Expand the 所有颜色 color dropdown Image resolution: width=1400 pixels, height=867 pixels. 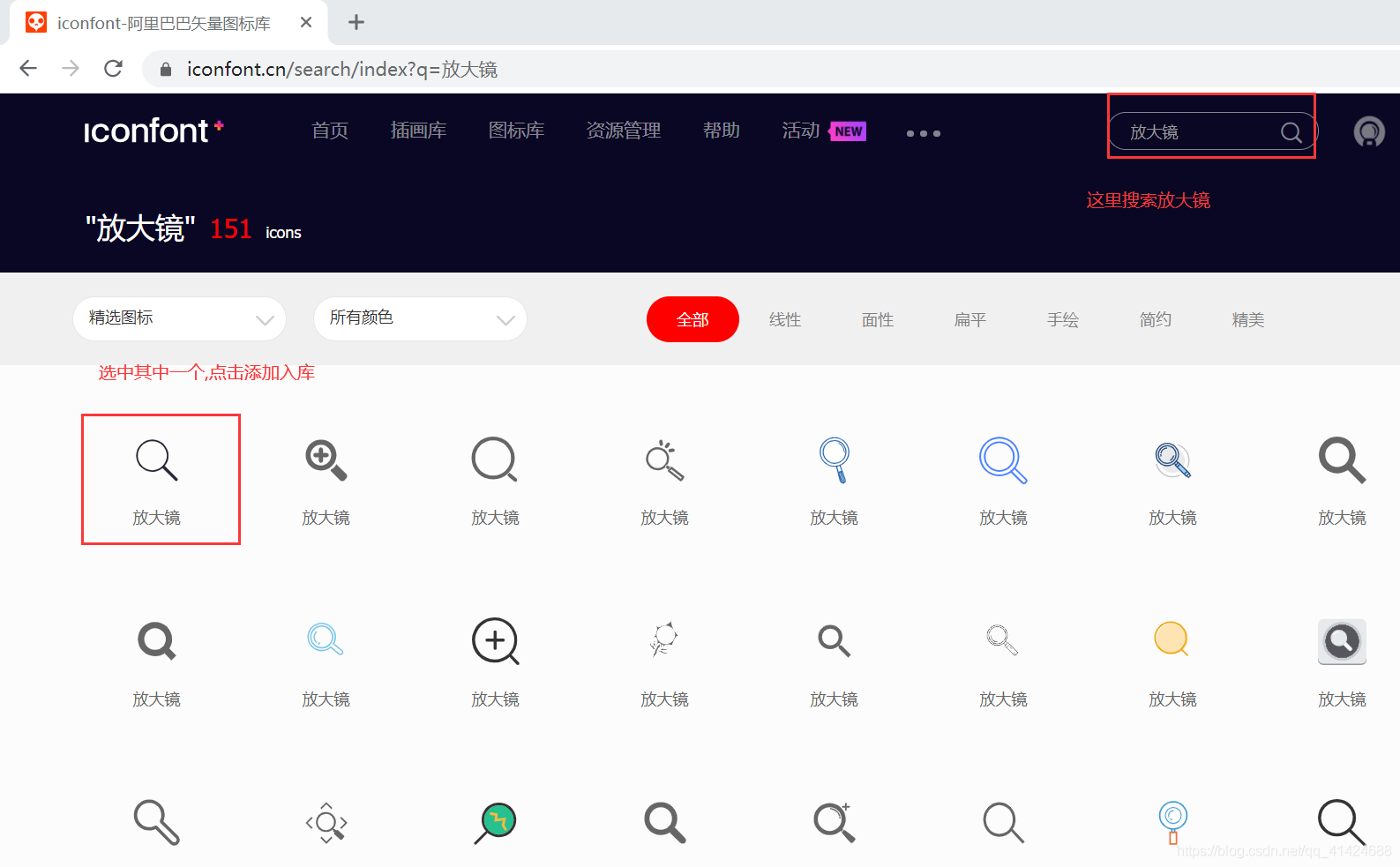(421, 318)
